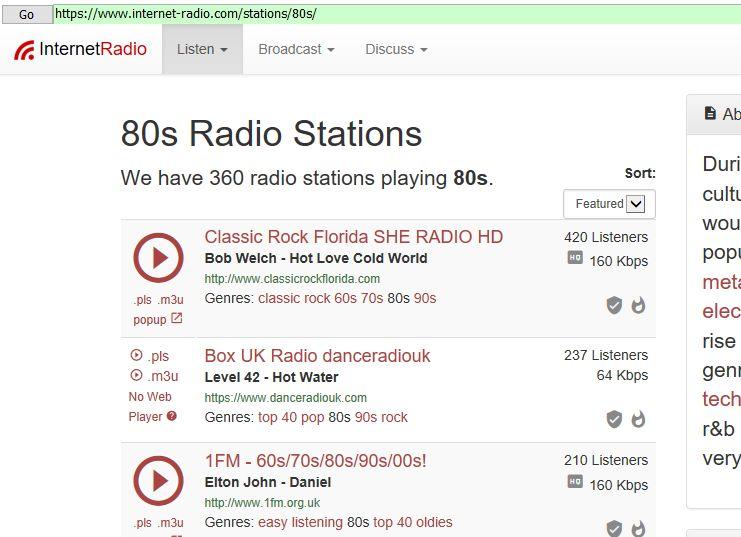Download .pls for Classic Rock Florida
The height and width of the screenshot is (537, 741).
click(x=142, y=300)
